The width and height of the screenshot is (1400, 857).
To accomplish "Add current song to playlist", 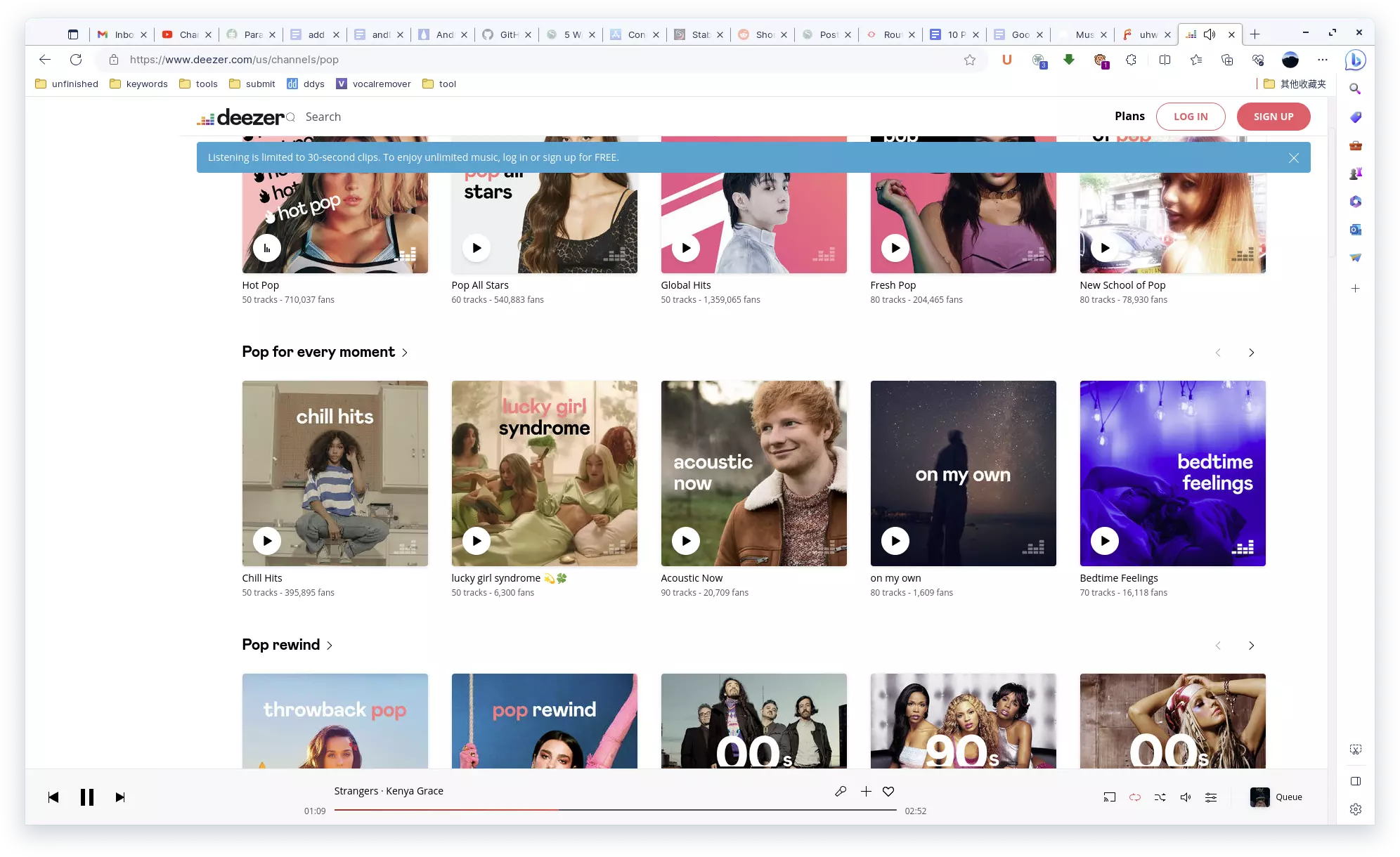I will 866,791.
